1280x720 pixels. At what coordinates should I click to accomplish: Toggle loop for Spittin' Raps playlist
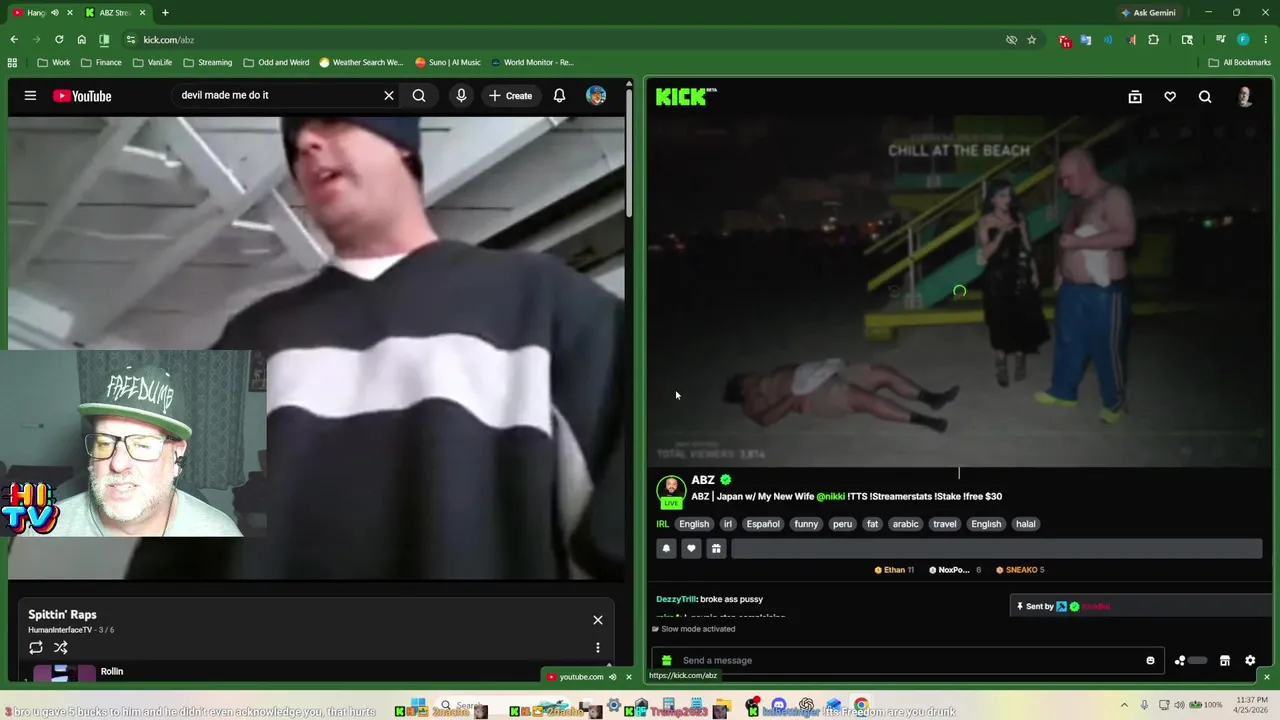tap(36, 648)
